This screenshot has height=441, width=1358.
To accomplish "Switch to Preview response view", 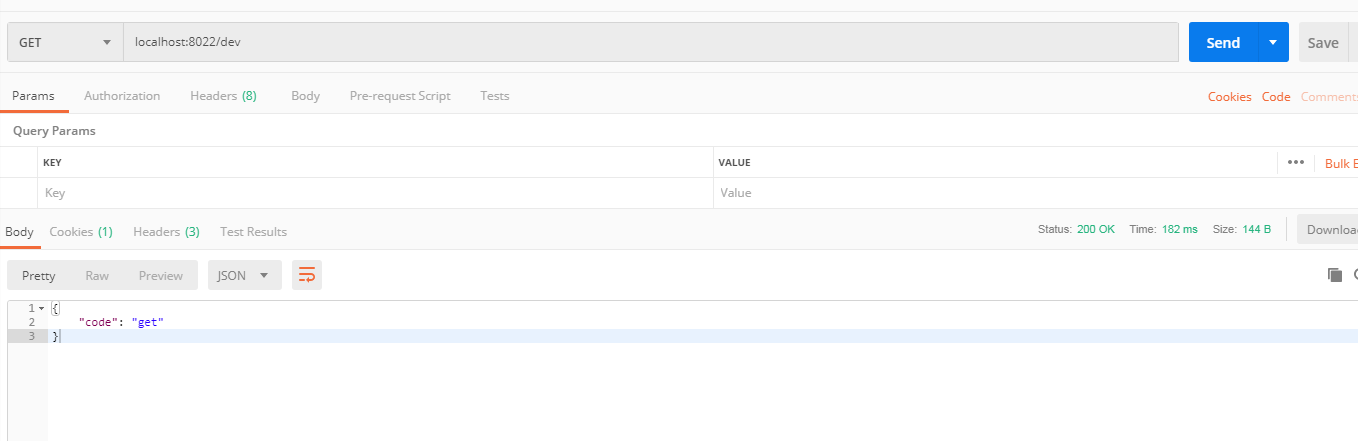I will click(x=161, y=275).
